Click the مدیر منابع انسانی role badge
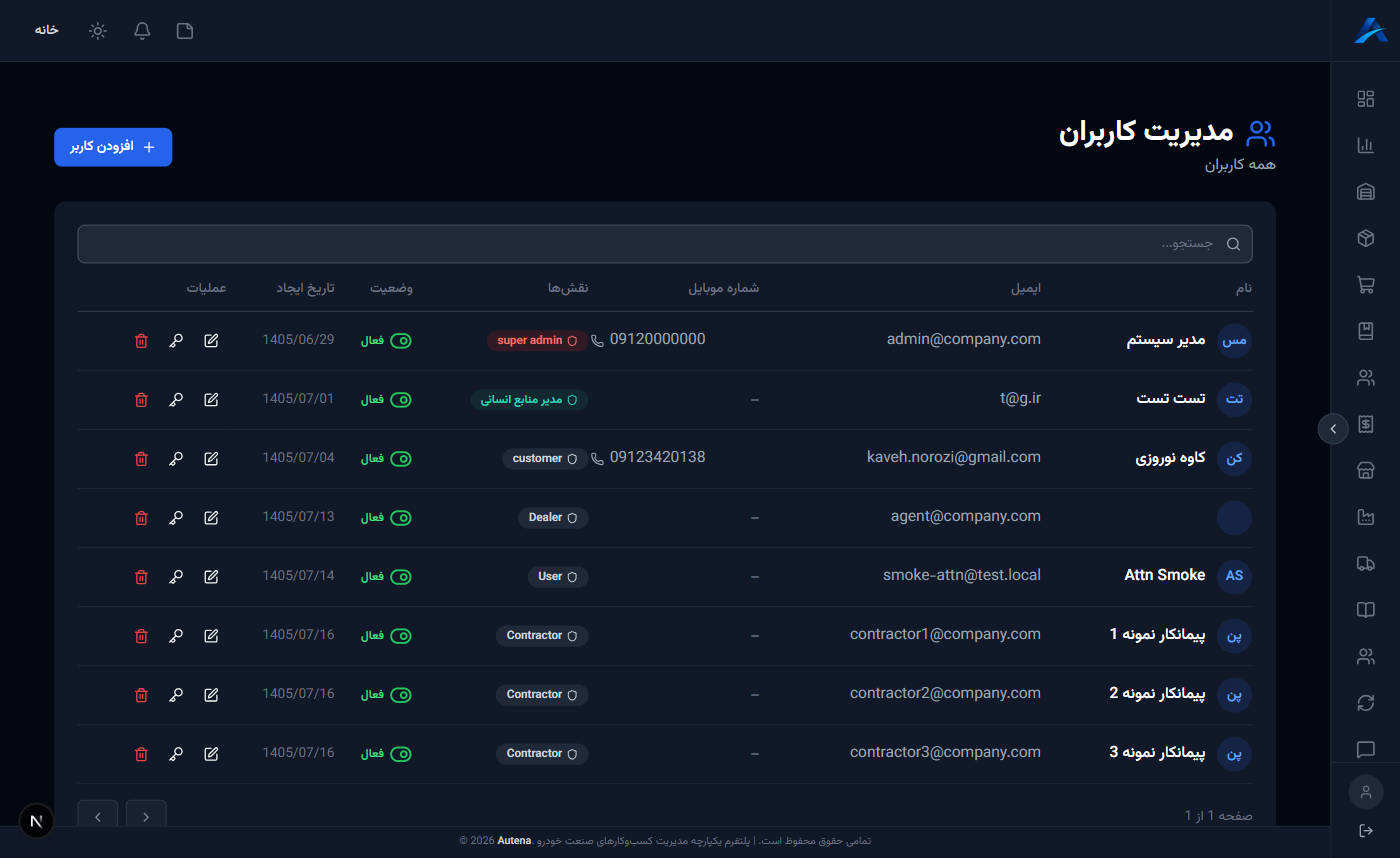Viewport: 1400px width, 858px height. click(530, 400)
